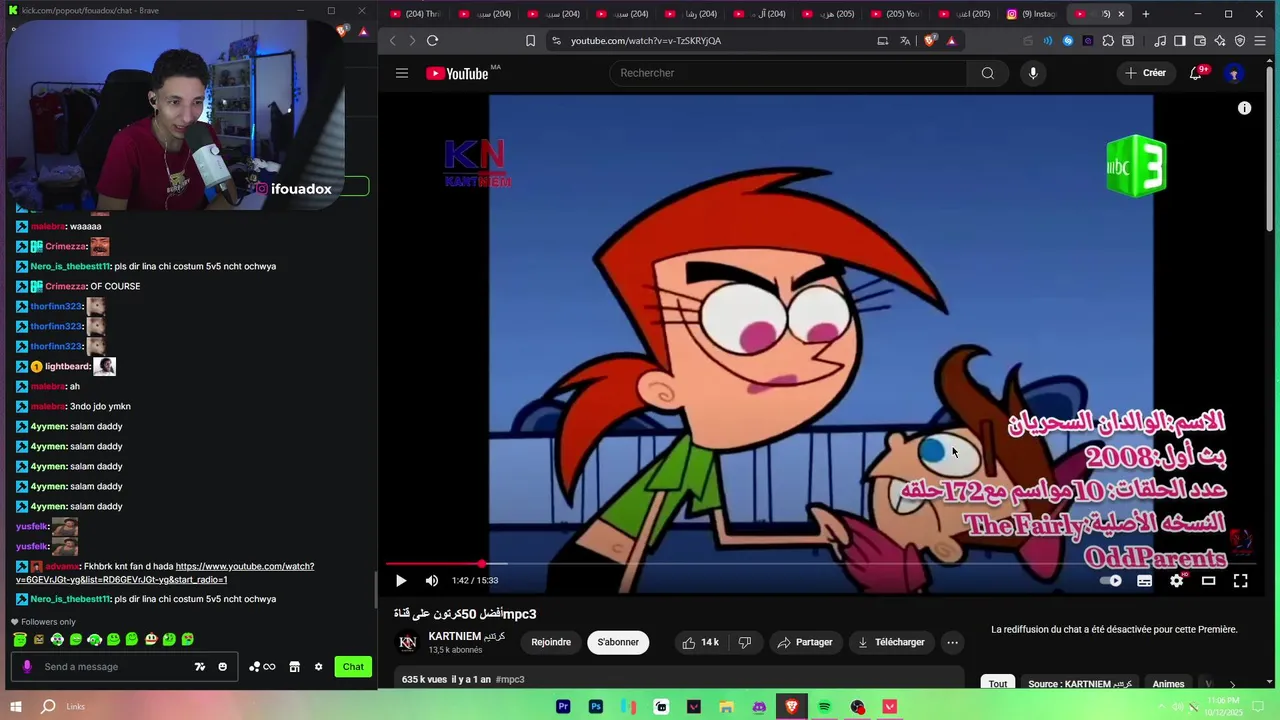Open the KARTNIEM channel avatar

pos(408,643)
